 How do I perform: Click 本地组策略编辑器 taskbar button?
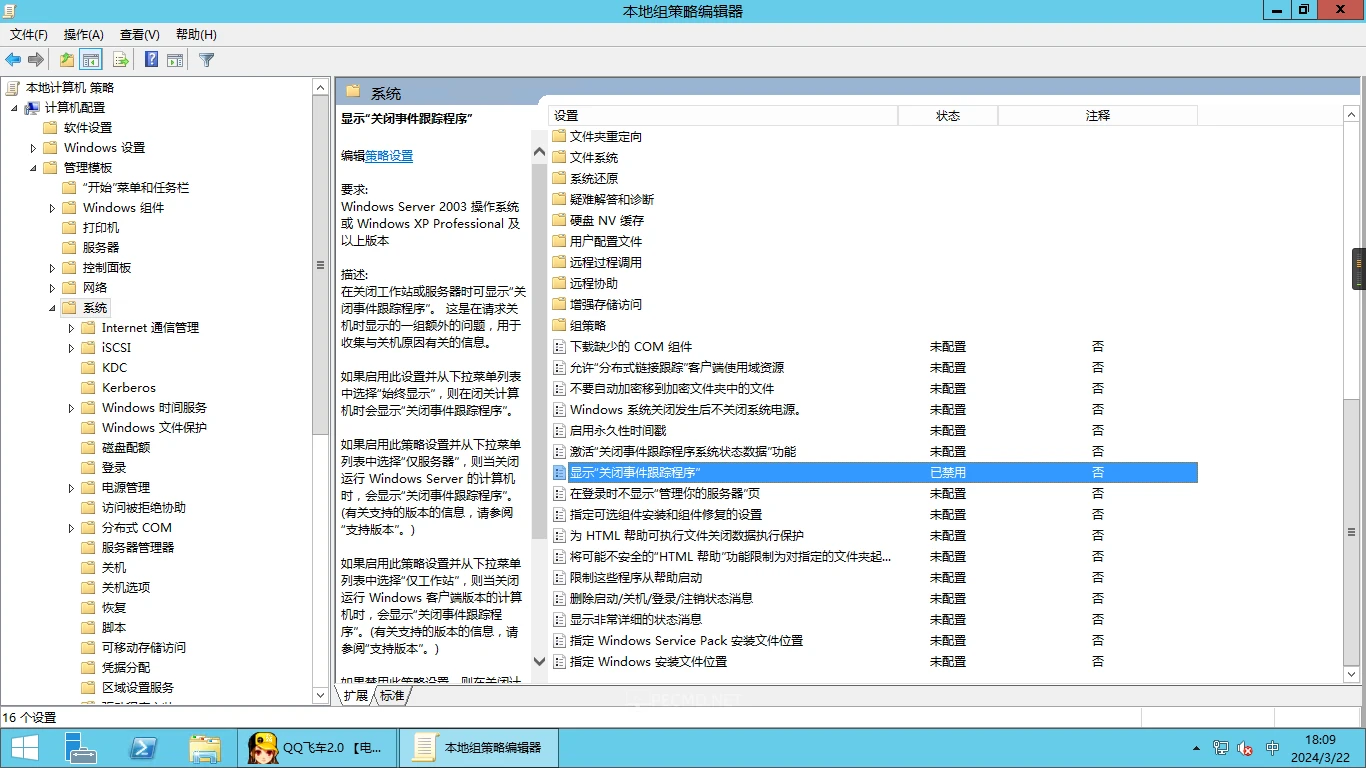478,747
